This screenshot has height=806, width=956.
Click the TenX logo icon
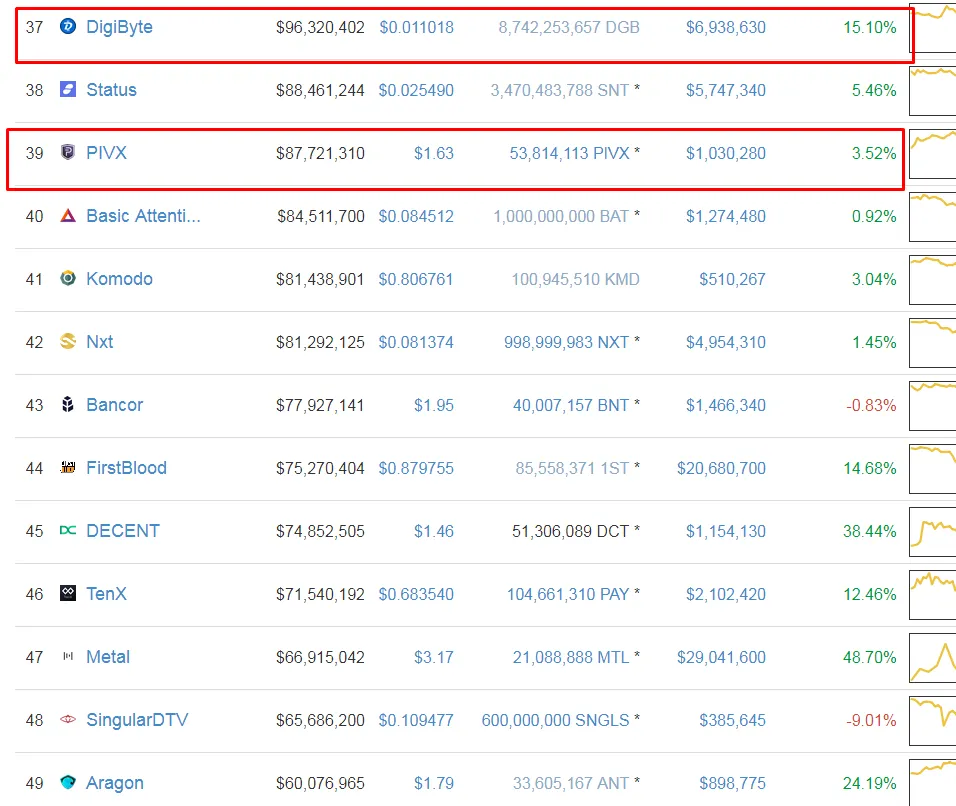68,593
